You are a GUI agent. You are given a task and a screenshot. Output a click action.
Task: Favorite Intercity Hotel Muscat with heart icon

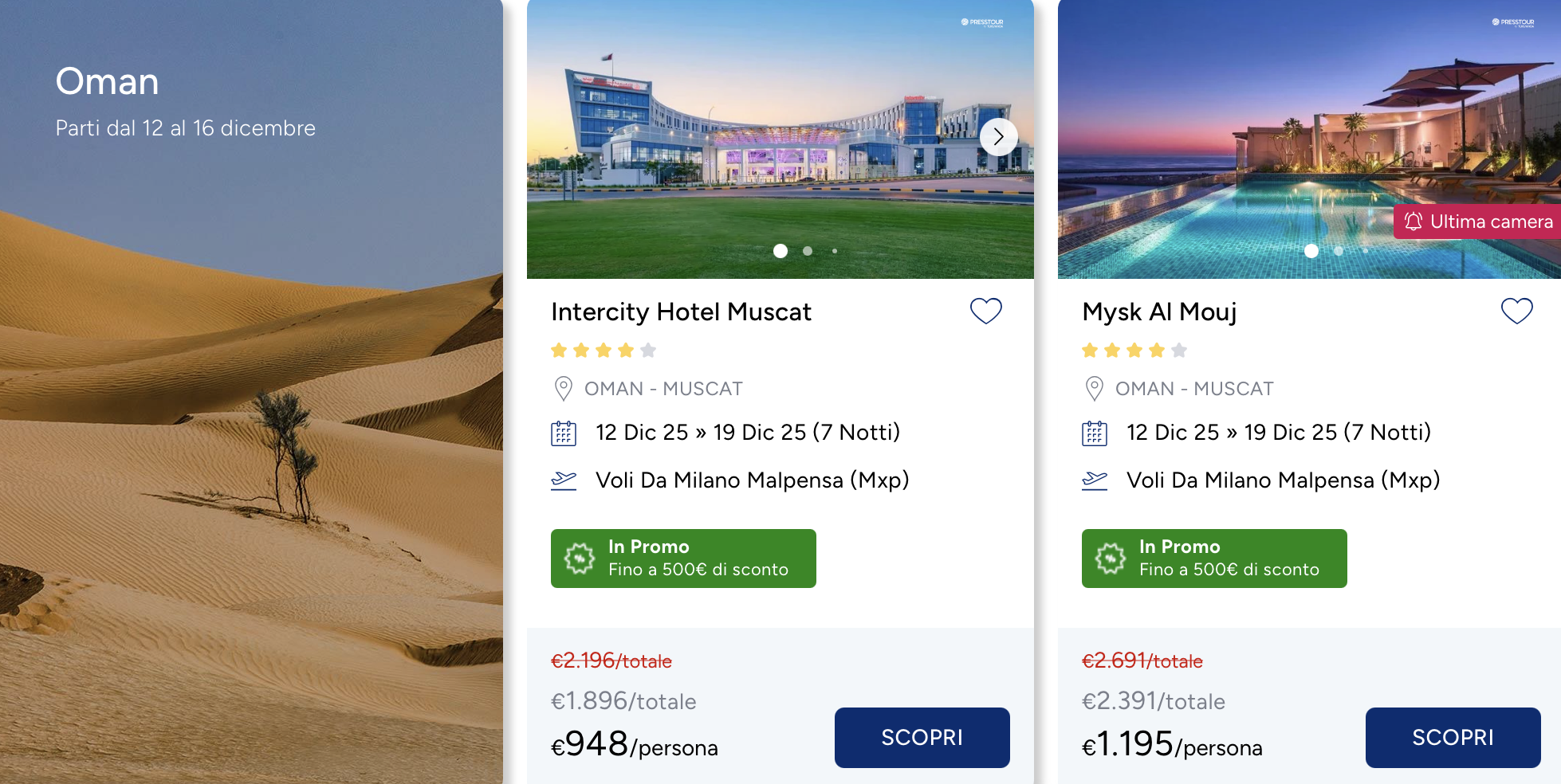(985, 311)
